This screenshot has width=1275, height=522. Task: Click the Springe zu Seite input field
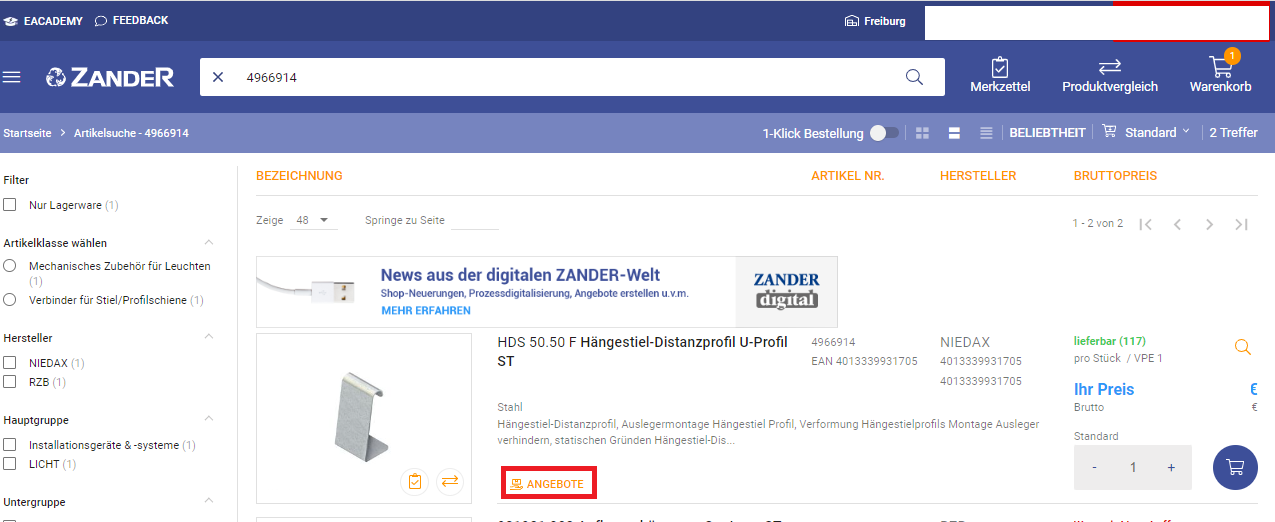pyautogui.click(x=475, y=220)
